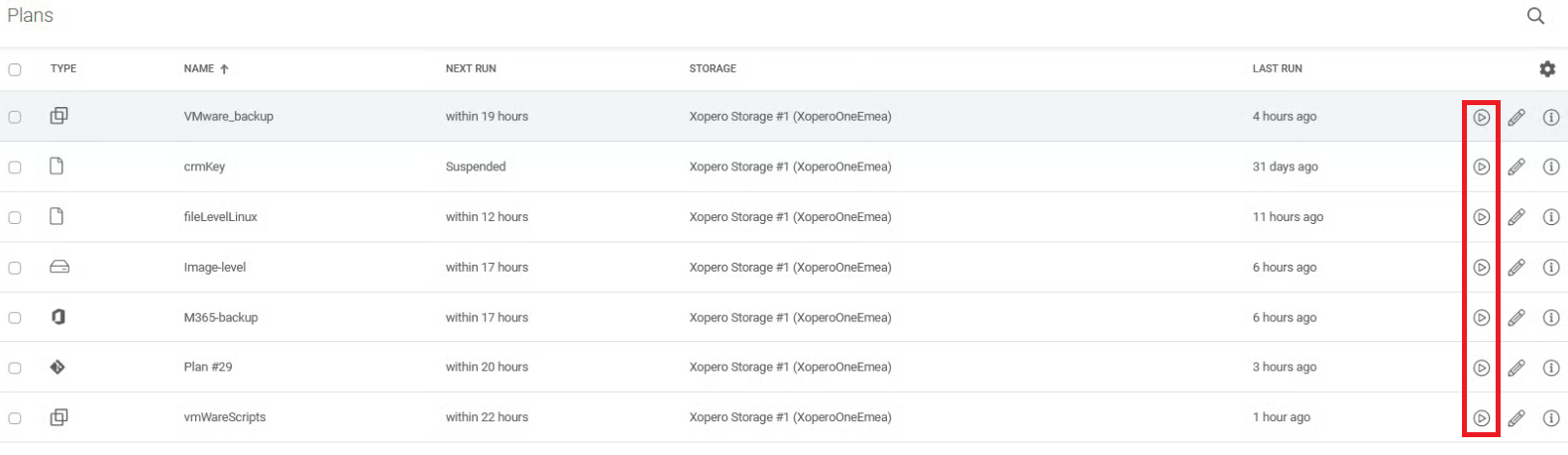Sort plans by the NAME column
This screenshot has height=455, width=1568.
(x=199, y=69)
